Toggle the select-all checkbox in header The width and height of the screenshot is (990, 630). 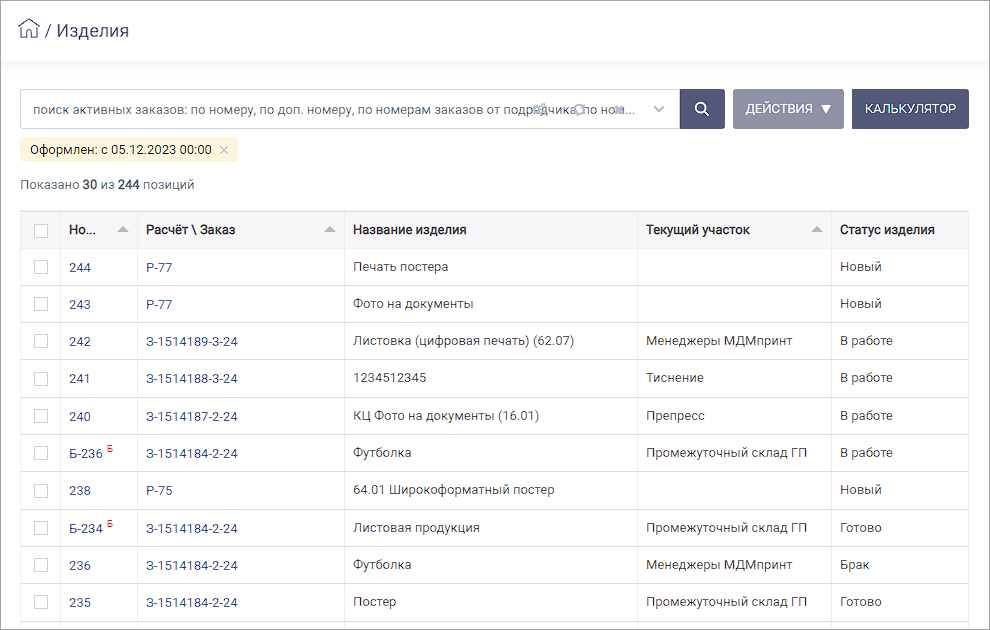(41, 230)
